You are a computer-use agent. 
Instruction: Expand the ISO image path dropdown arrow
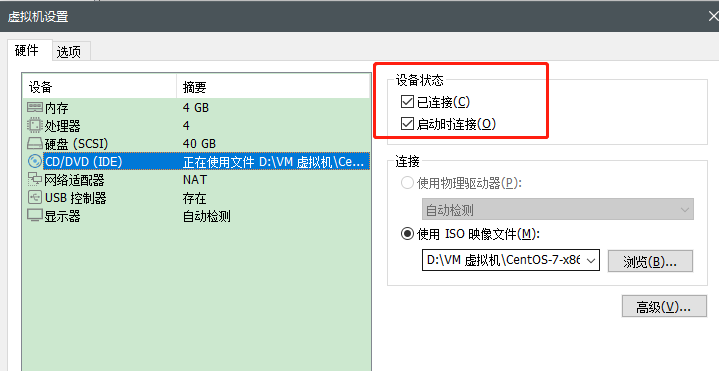click(591, 260)
